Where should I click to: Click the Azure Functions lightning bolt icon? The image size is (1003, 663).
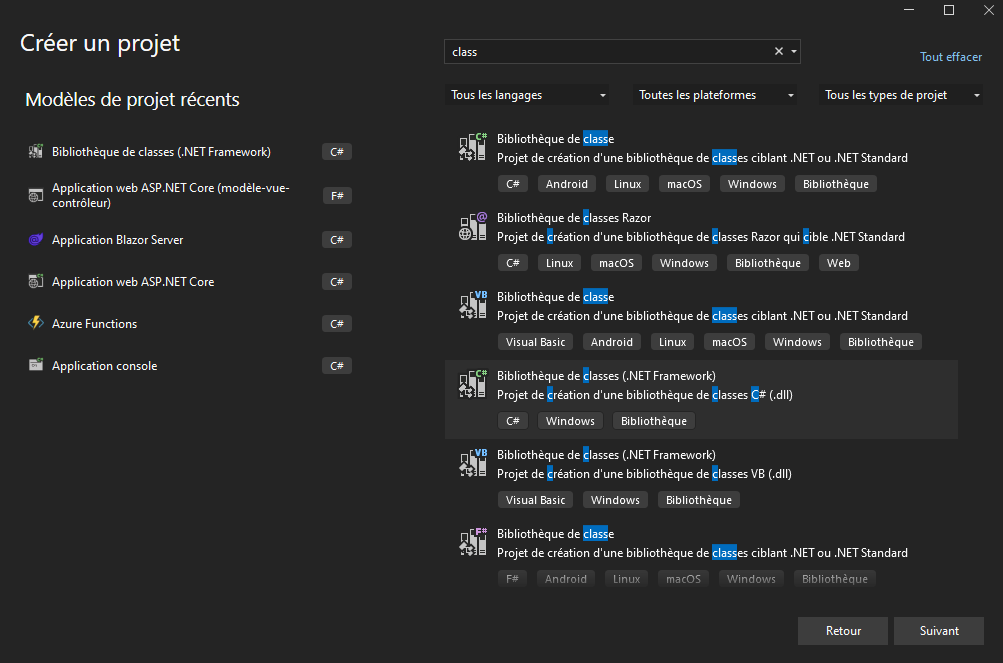[36, 324]
